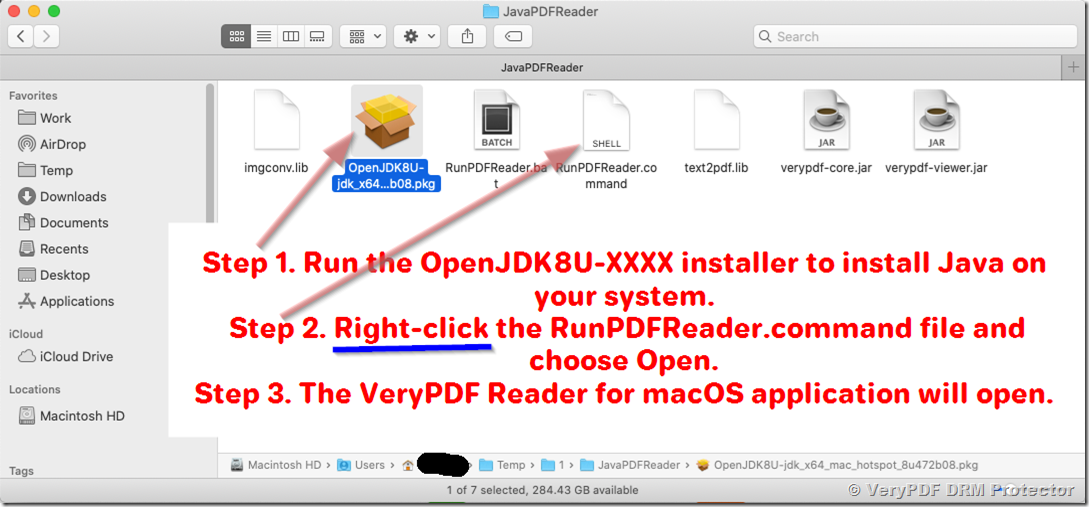This screenshot has height=507, width=1089.
Task: Focus the Search field
Action: pyautogui.click(x=915, y=36)
